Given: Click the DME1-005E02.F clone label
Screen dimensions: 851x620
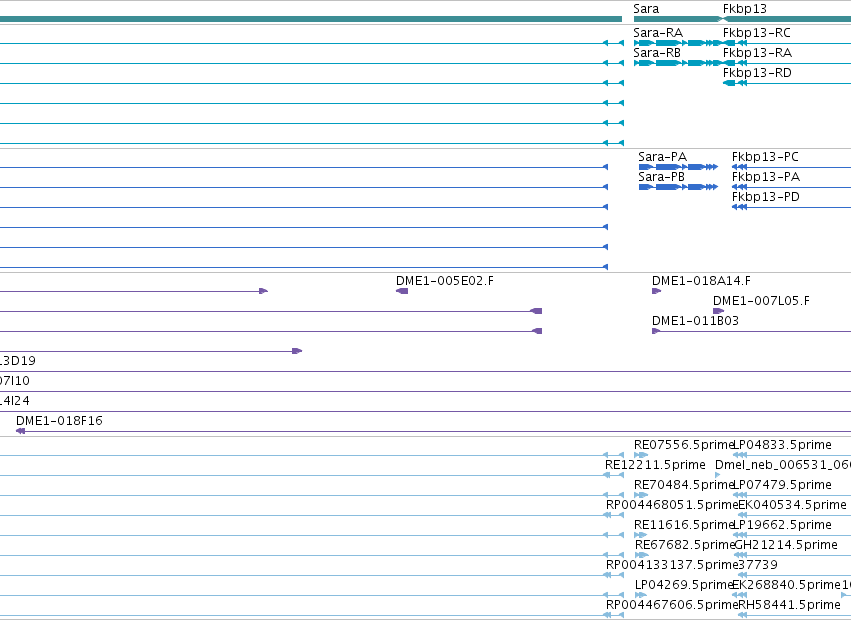Looking at the screenshot, I should (x=445, y=281).
